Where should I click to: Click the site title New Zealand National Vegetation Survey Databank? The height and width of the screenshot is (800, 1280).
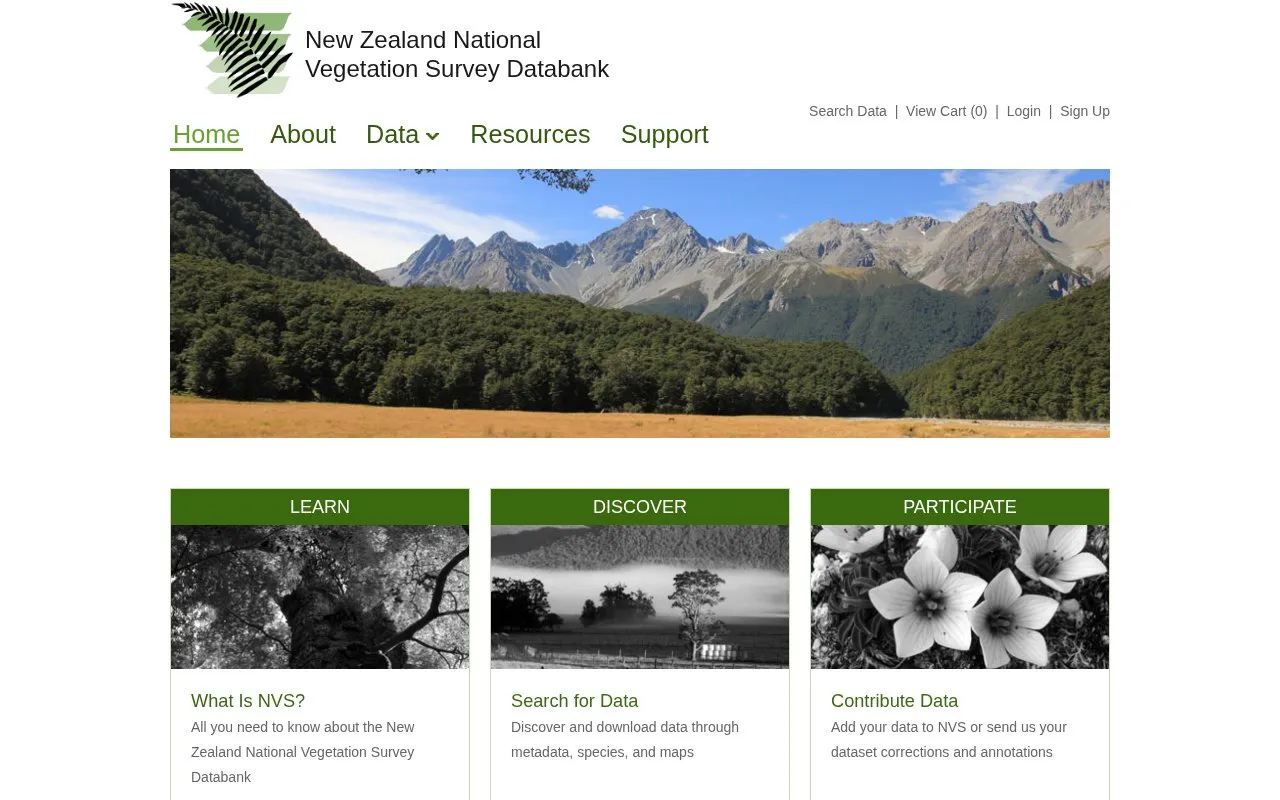coord(457,54)
